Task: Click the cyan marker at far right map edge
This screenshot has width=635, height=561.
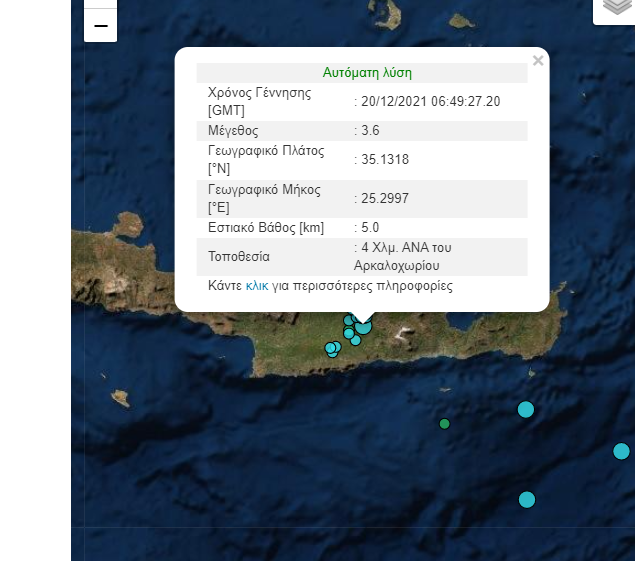Action: point(621,451)
